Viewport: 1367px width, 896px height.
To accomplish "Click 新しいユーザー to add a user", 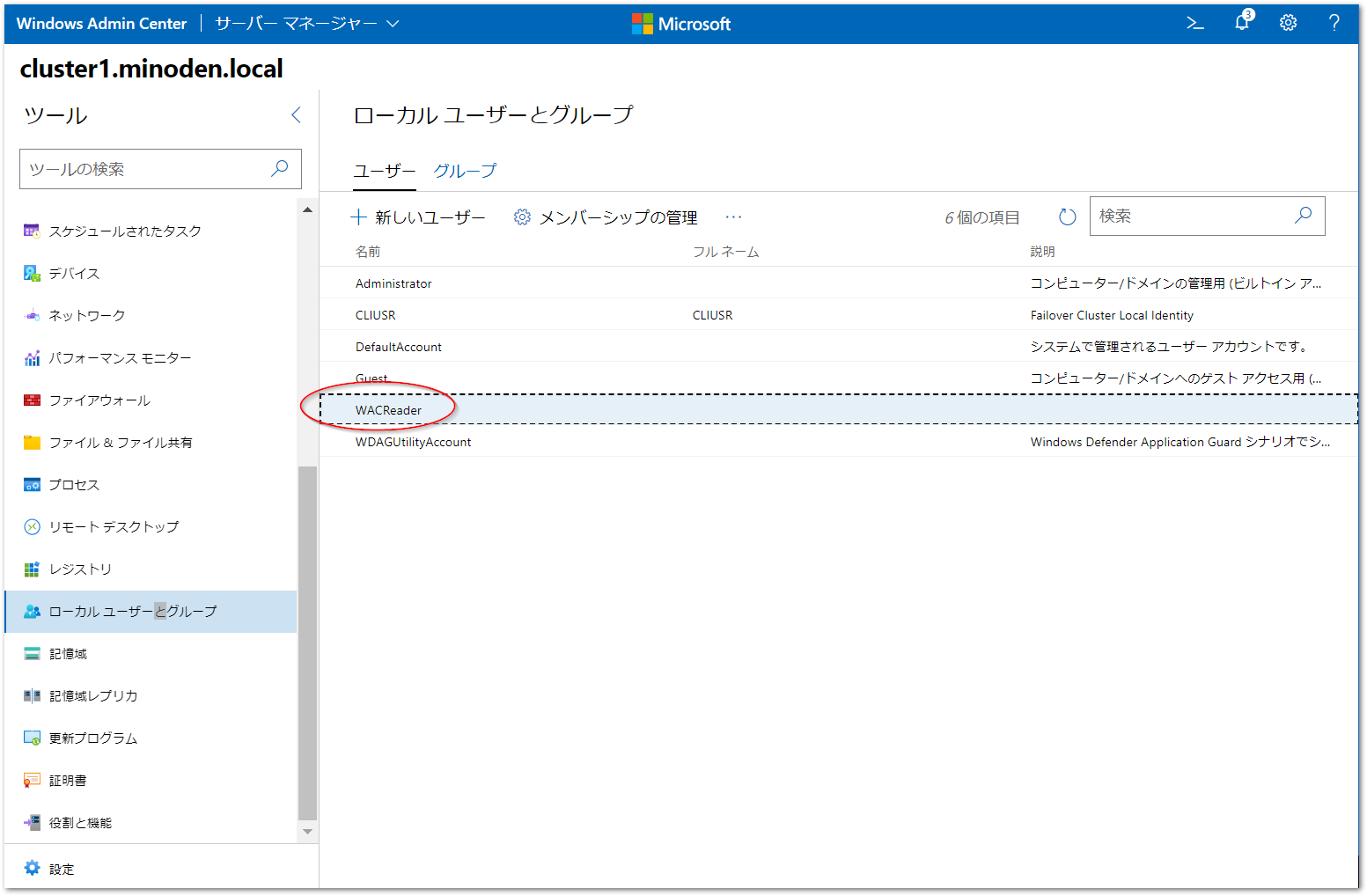I will pyautogui.click(x=420, y=217).
